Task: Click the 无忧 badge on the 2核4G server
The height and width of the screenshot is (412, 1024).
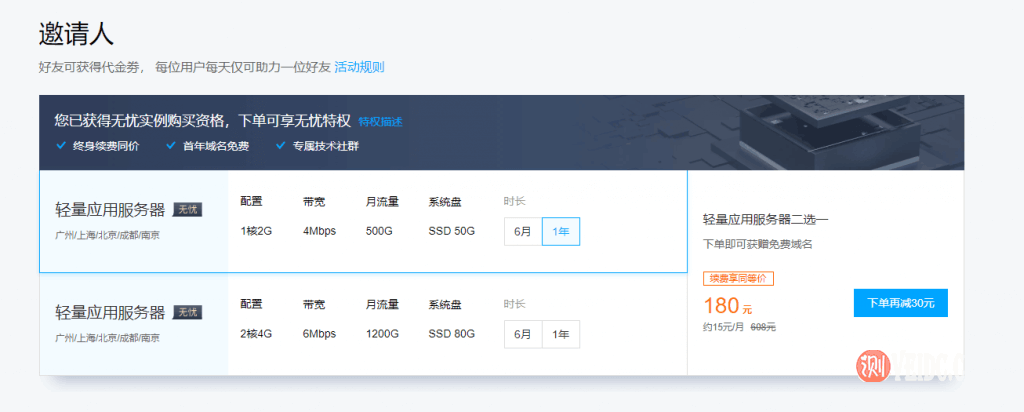Action: 187,312
